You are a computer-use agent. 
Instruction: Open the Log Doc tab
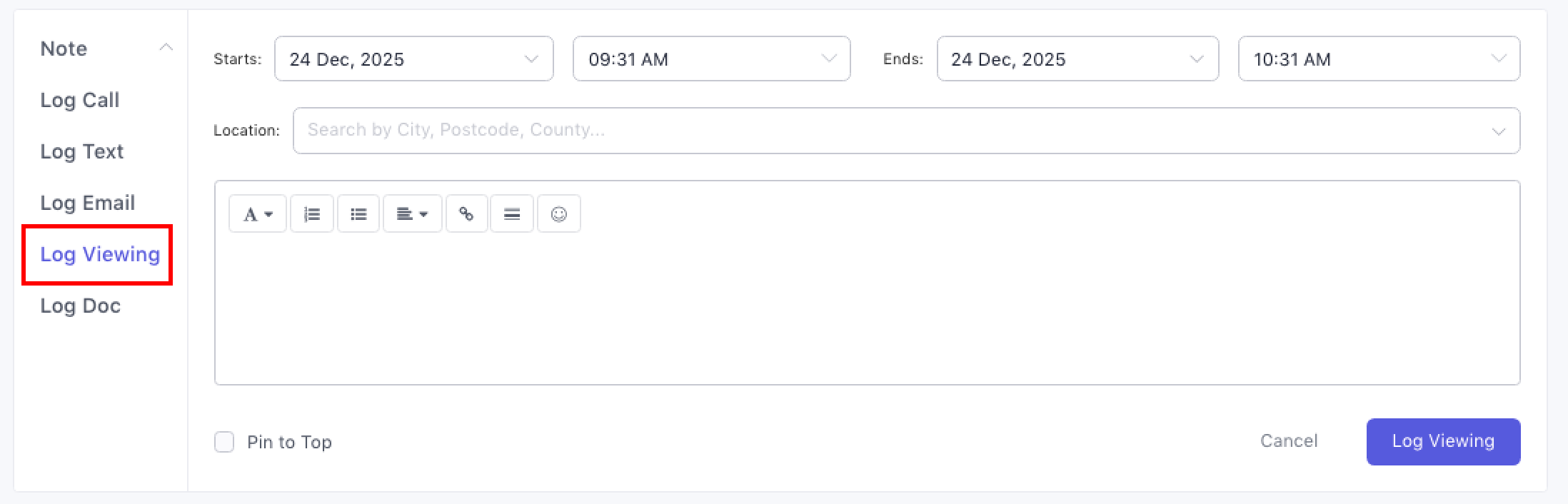pos(81,306)
